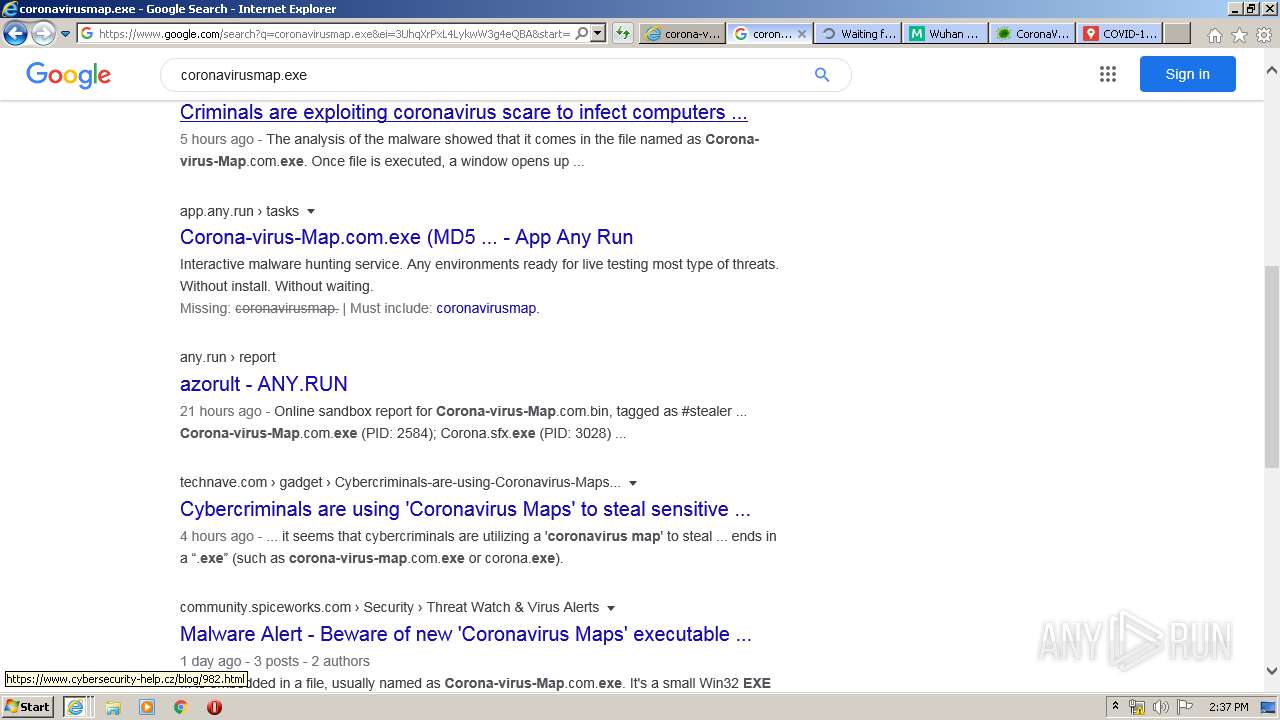The image size is (1280, 720).
Task: Expand the technave.com result options arrow
Action: 633,483
